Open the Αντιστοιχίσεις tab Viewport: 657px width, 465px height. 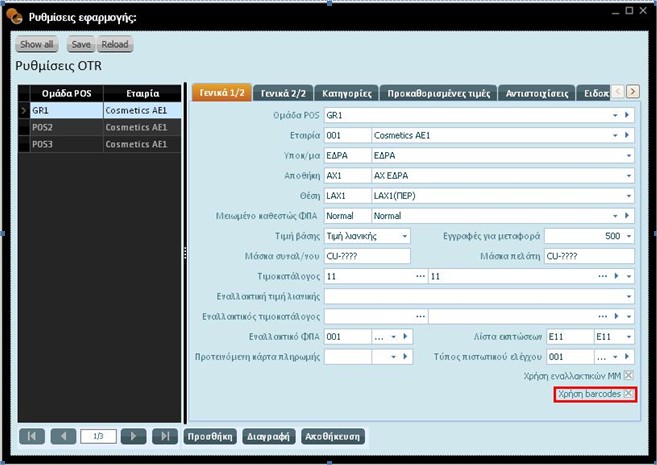(537, 93)
